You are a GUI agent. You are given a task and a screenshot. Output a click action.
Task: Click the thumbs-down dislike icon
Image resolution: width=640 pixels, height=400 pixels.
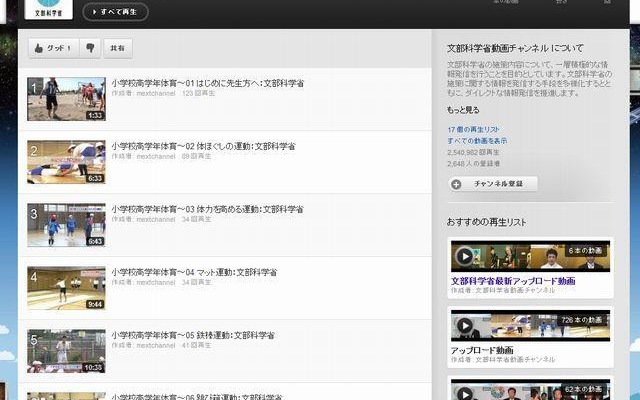pos(90,48)
